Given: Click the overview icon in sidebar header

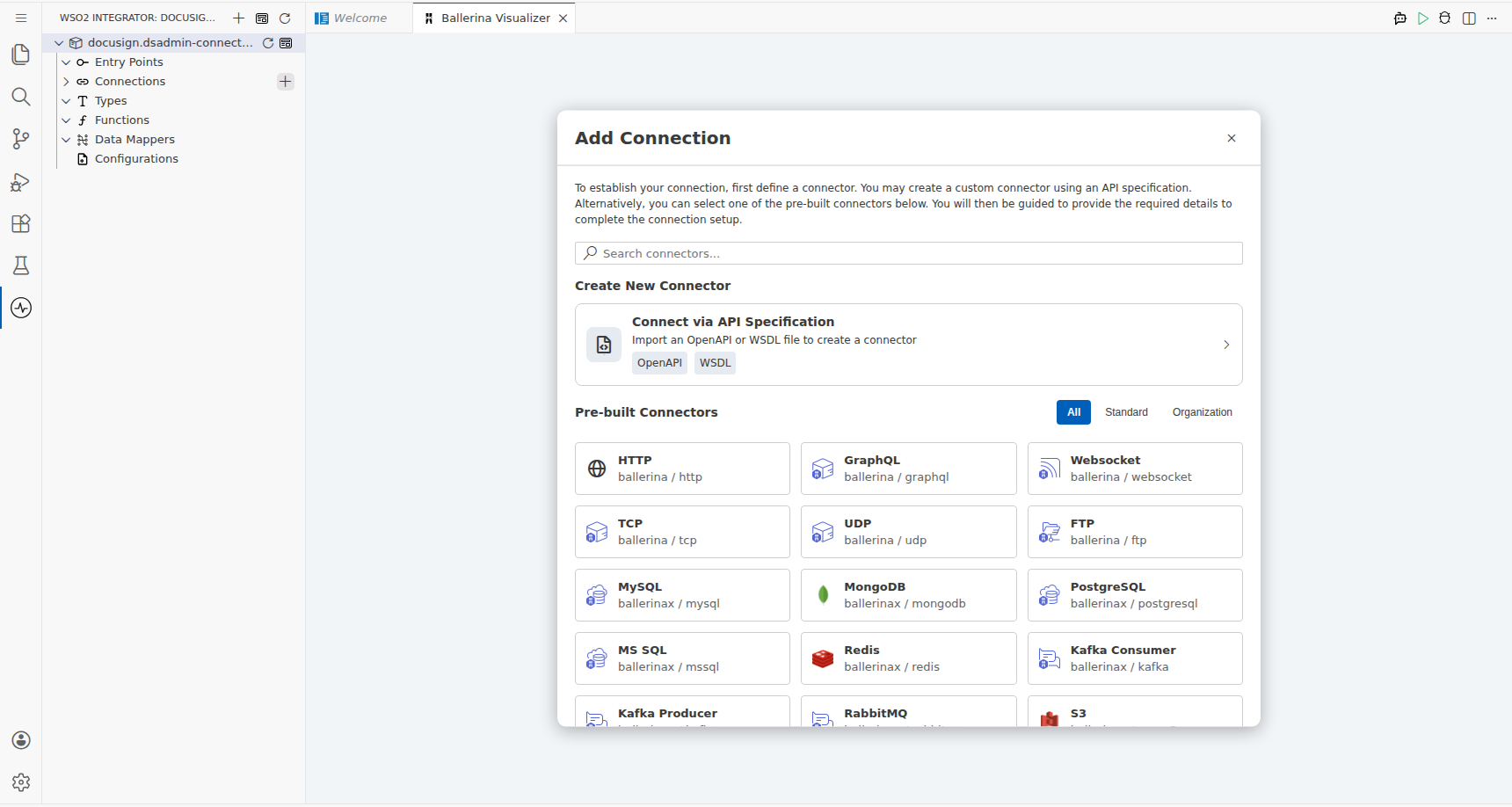Looking at the screenshot, I should [x=262, y=18].
